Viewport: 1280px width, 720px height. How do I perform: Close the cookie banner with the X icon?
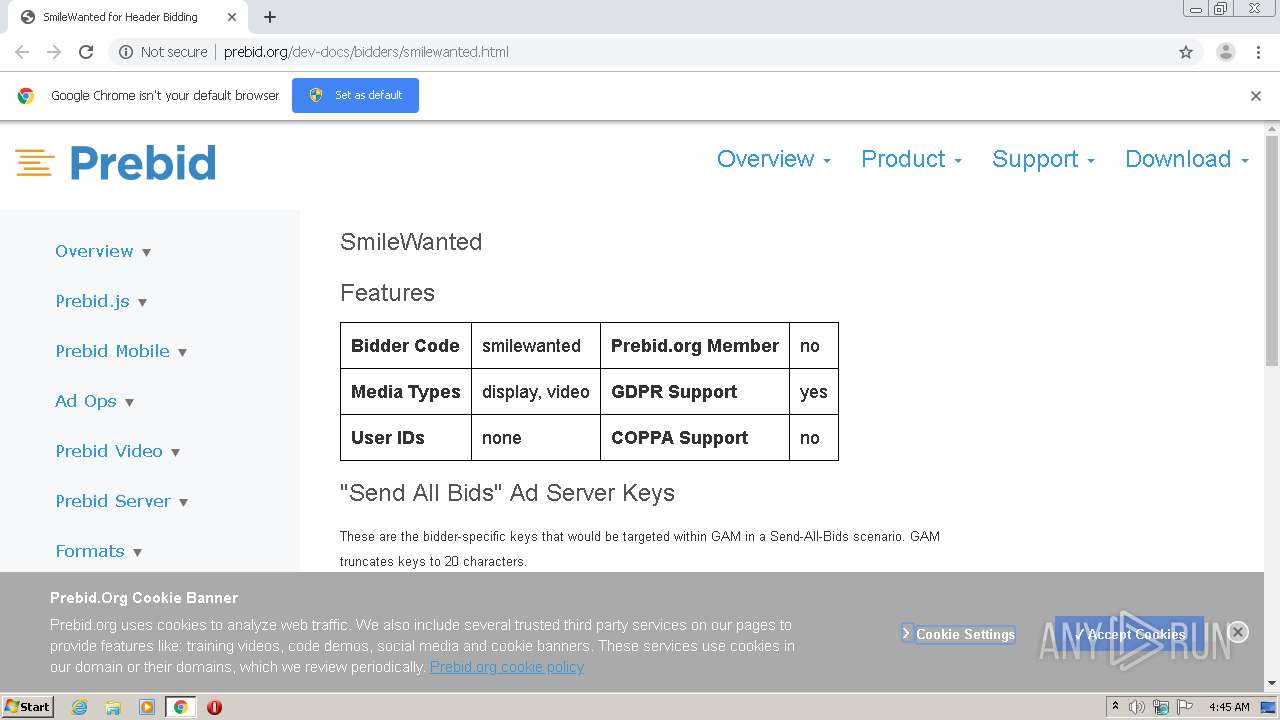coord(1238,632)
